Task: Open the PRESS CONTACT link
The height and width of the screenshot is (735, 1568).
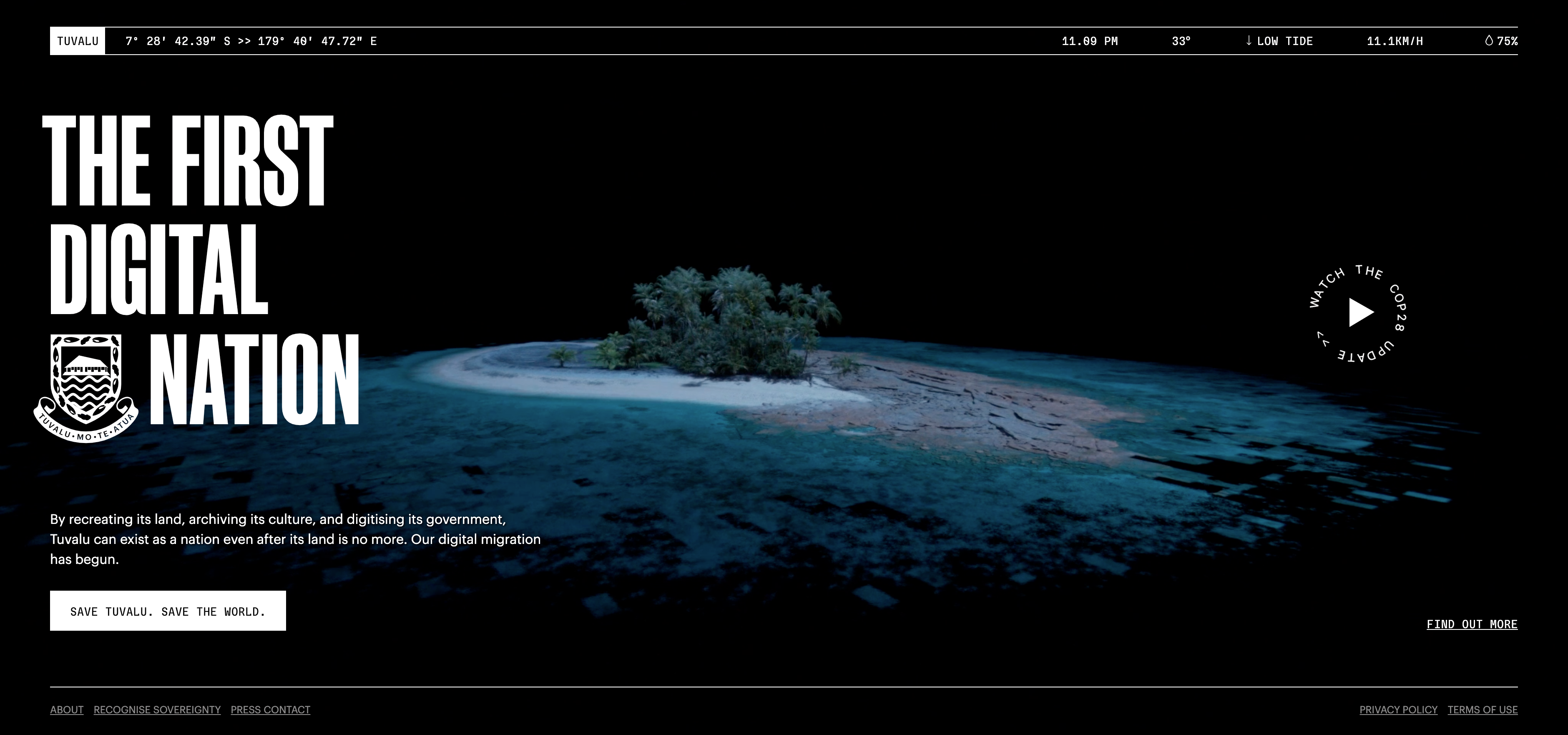Action: pyautogui.click(x=270, y=710)
